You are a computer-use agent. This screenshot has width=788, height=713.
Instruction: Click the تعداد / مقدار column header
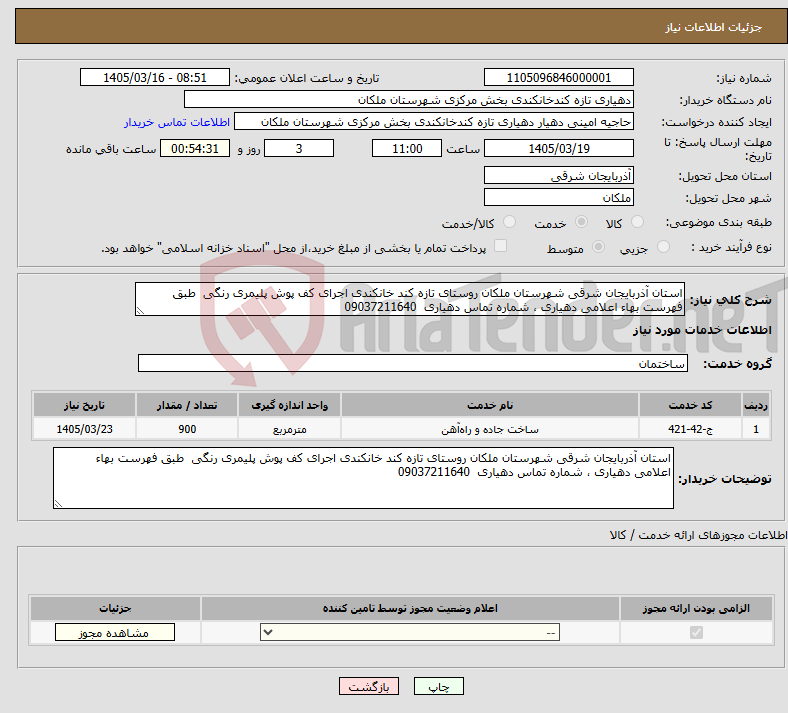click(x=187, y=405)
